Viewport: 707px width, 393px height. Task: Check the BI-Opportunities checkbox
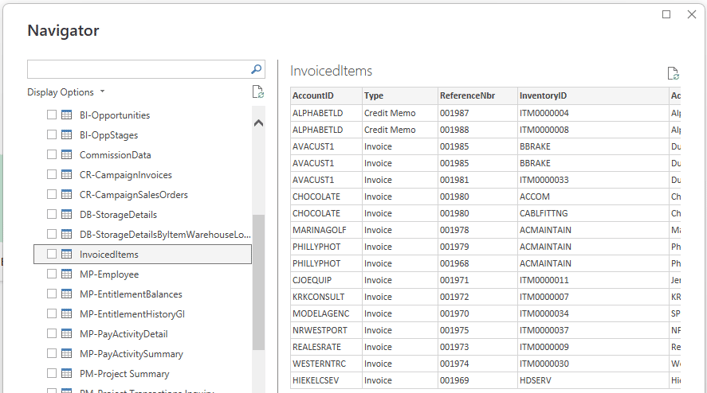coord(52,115)
